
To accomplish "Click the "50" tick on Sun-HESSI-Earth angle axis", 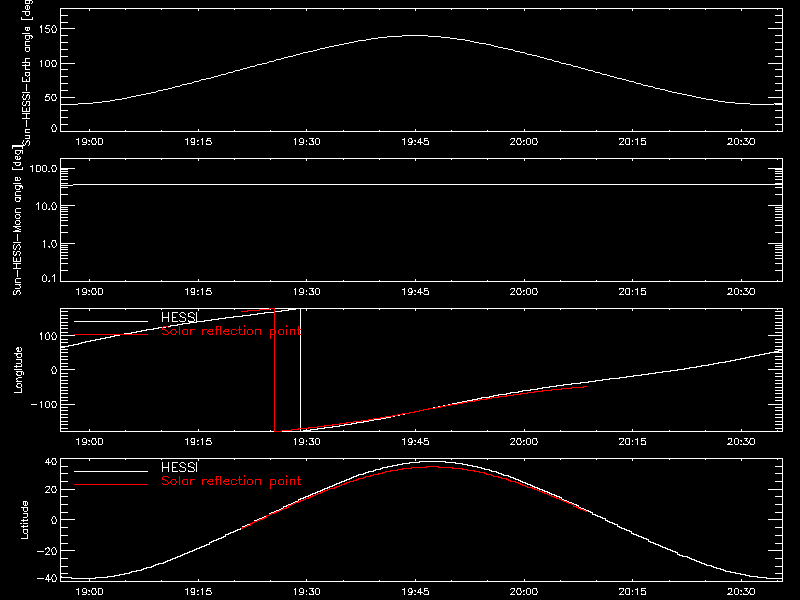I will [x=51, y=97].
